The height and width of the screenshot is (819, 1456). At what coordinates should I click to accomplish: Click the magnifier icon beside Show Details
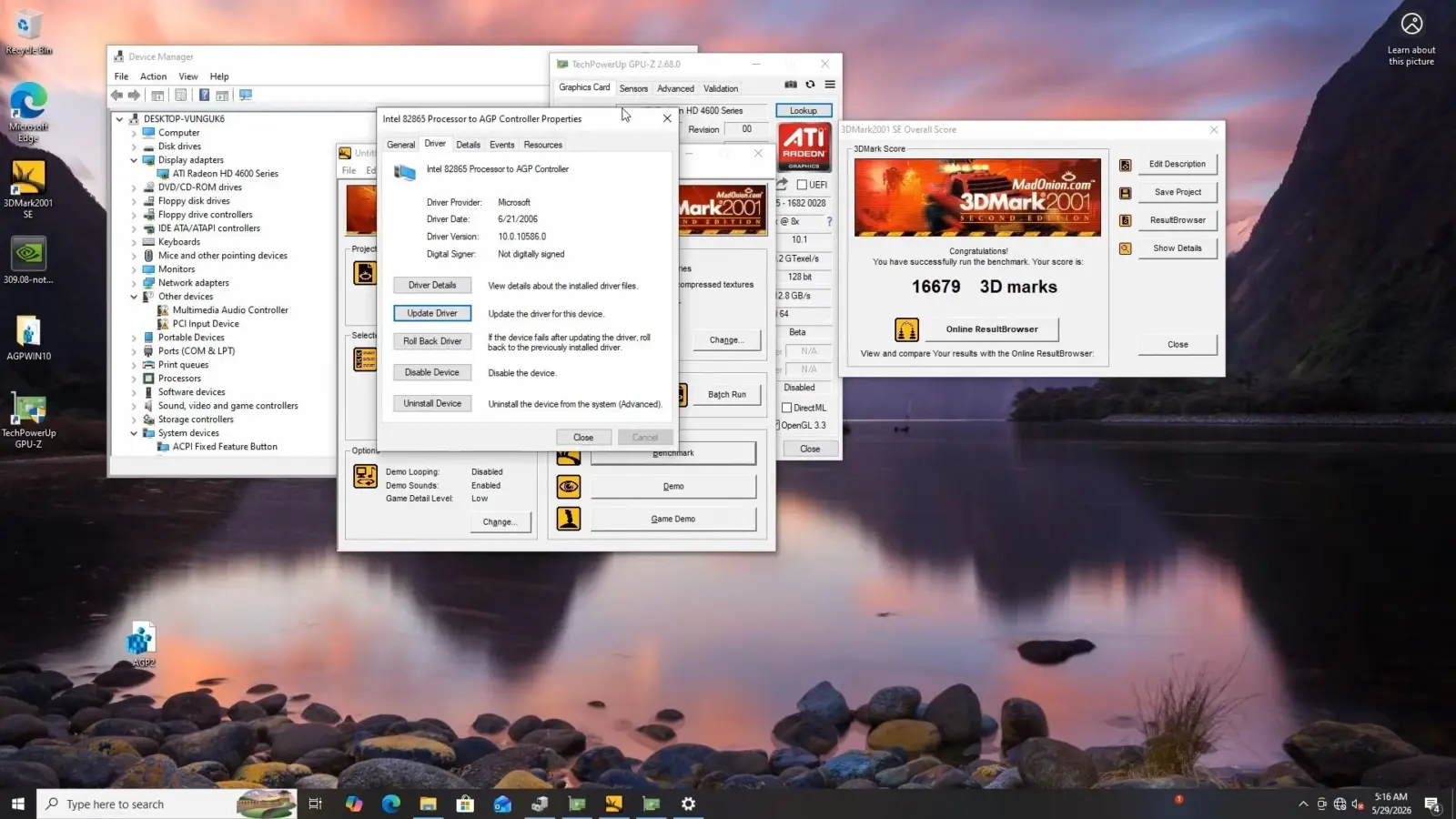[x=1126, y=248]
